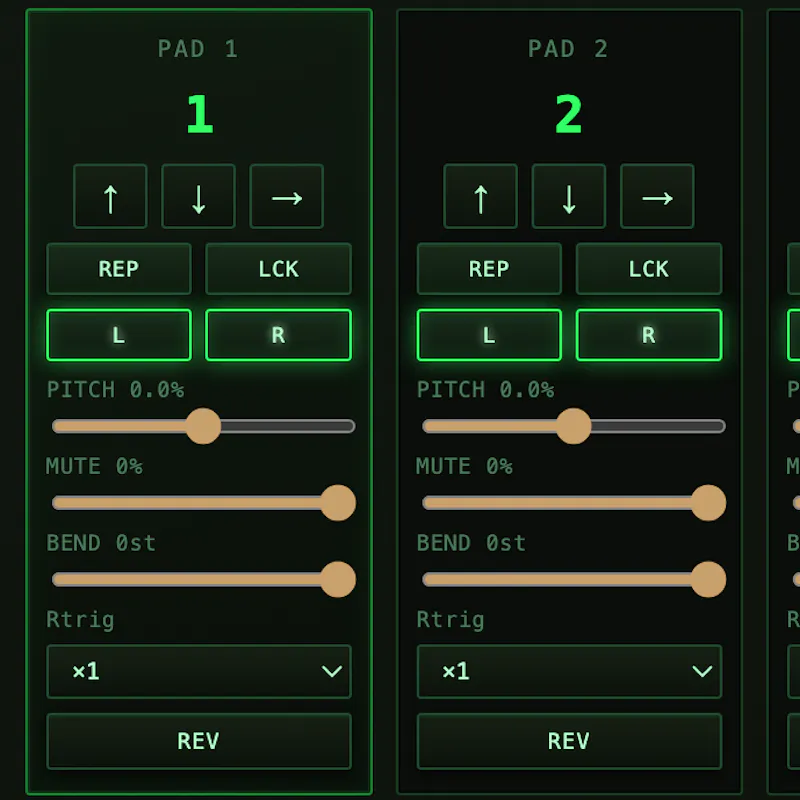The image size is (800, 800).
Task: Click the MUTE 0% label on Pad 2
Action: click(x=464, y=466)
